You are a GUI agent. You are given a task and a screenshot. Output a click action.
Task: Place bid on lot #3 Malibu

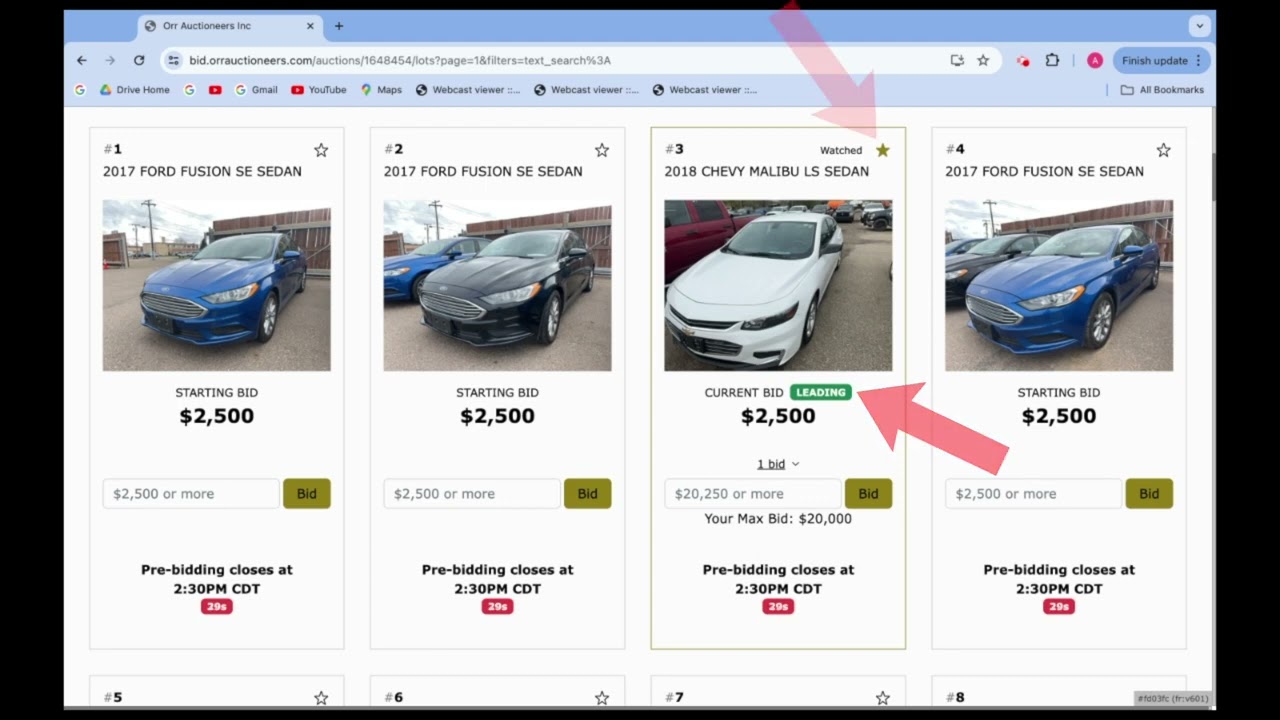[x=869, y=493]
